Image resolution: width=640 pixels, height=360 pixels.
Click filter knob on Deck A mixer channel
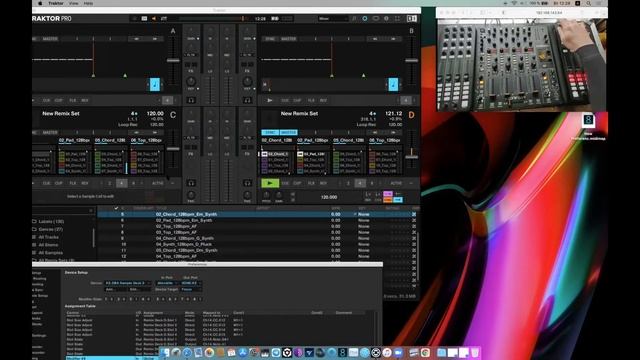191,82
